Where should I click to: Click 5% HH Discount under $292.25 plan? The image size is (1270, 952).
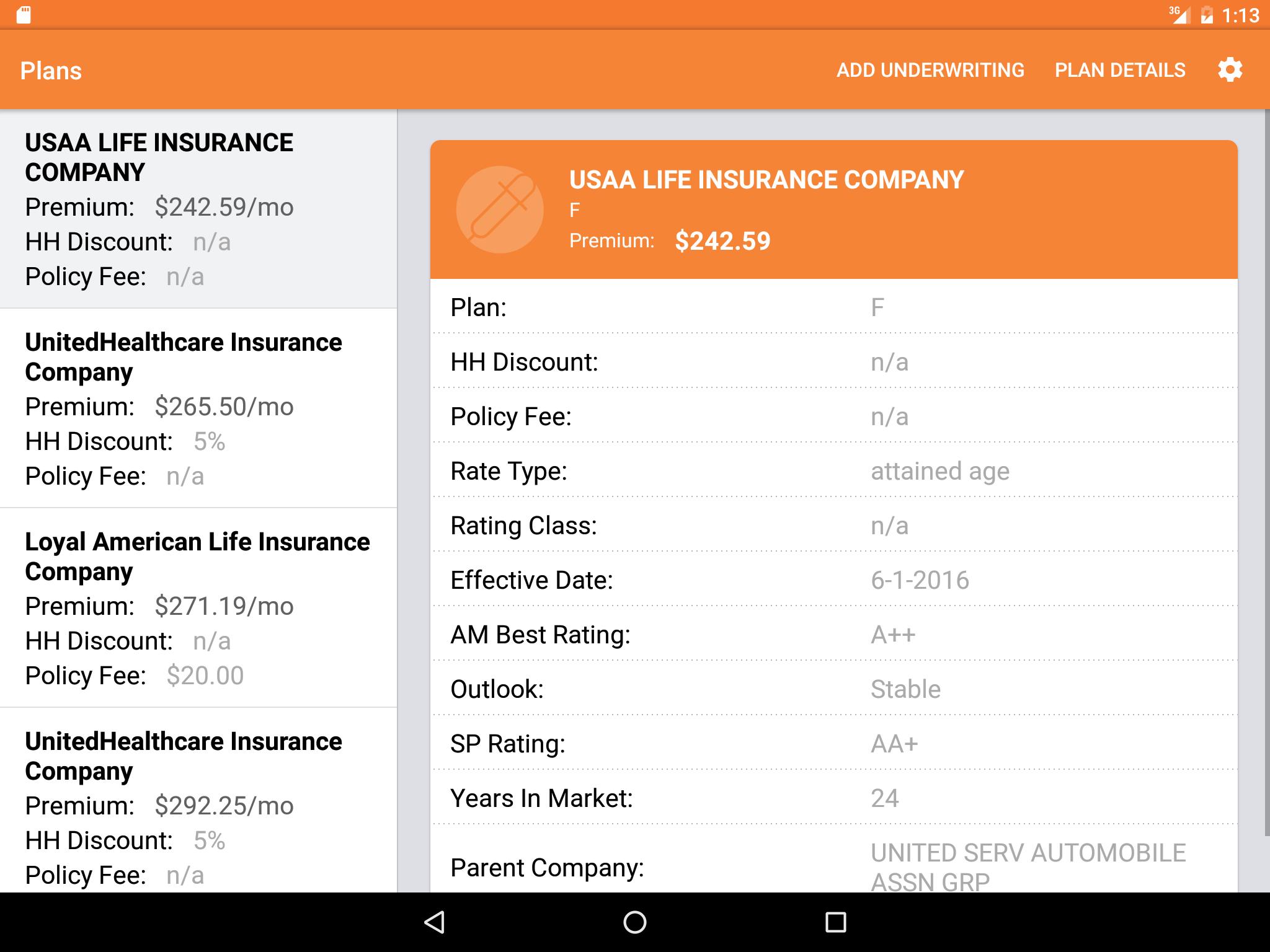(209, 840)
